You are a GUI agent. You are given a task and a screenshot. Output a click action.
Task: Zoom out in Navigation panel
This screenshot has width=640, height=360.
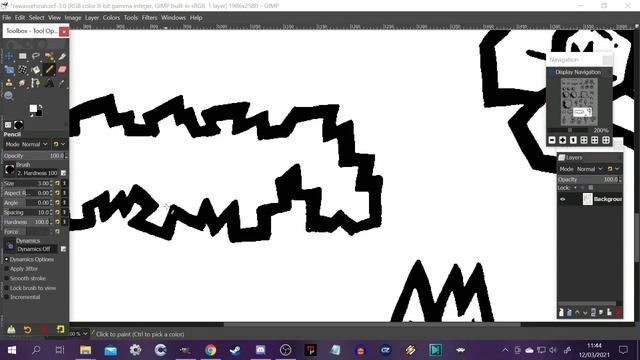coord(552,140)
